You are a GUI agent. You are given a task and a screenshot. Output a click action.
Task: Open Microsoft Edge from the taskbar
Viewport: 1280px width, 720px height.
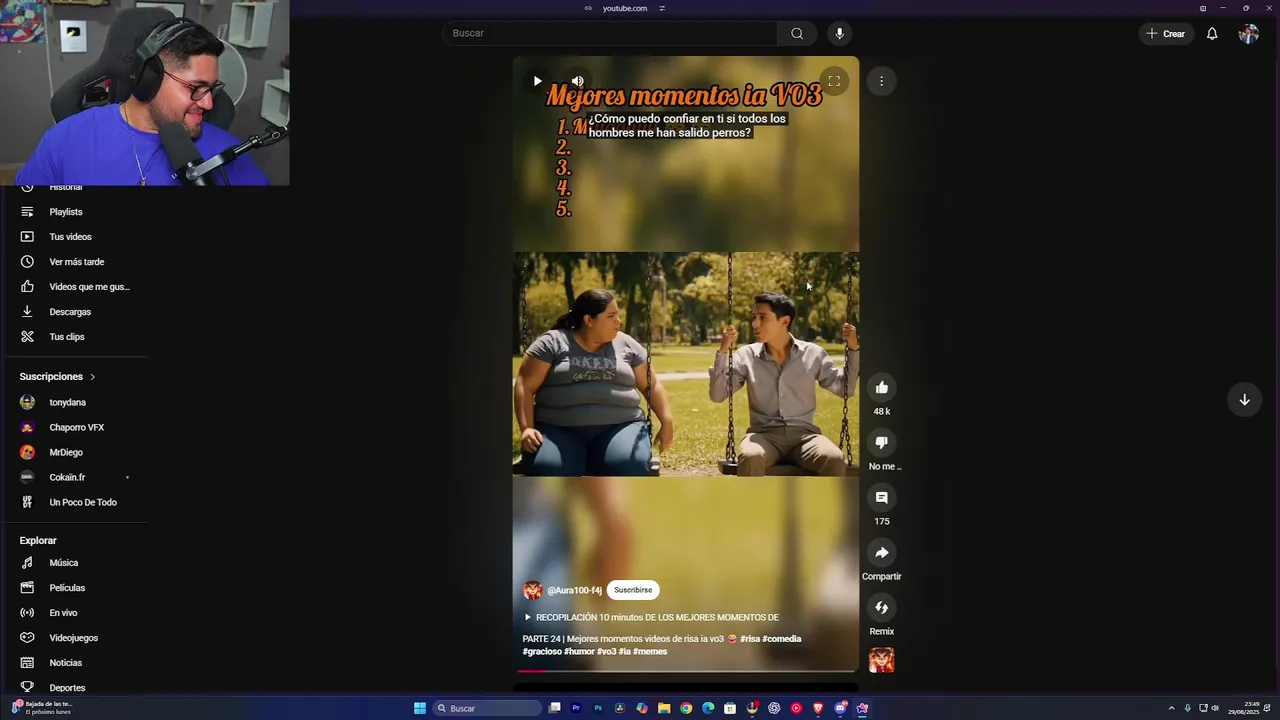(x=708, y=708)
